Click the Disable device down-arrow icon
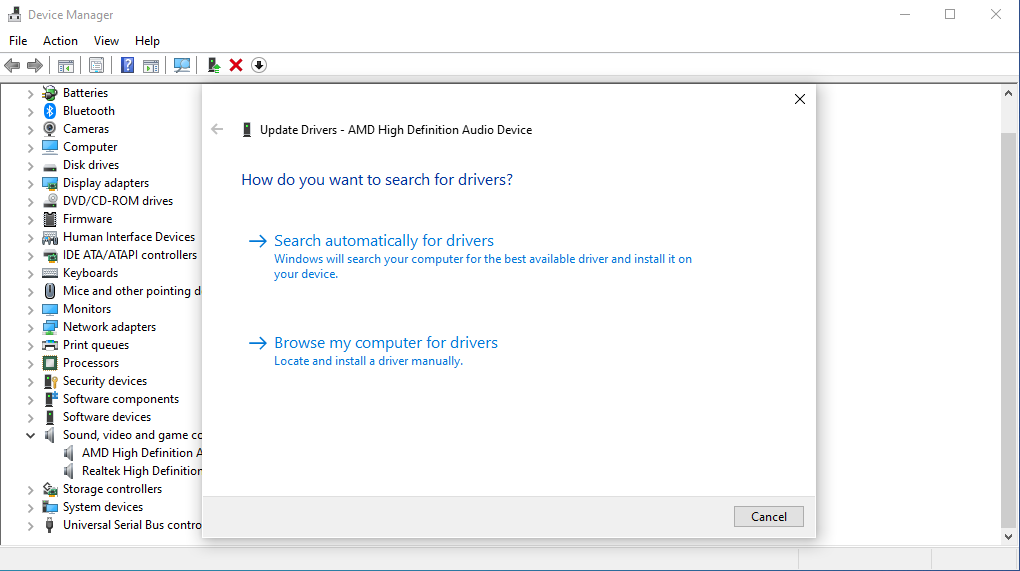The height and width of the screenshot is (571, 1020). [259, 65]
